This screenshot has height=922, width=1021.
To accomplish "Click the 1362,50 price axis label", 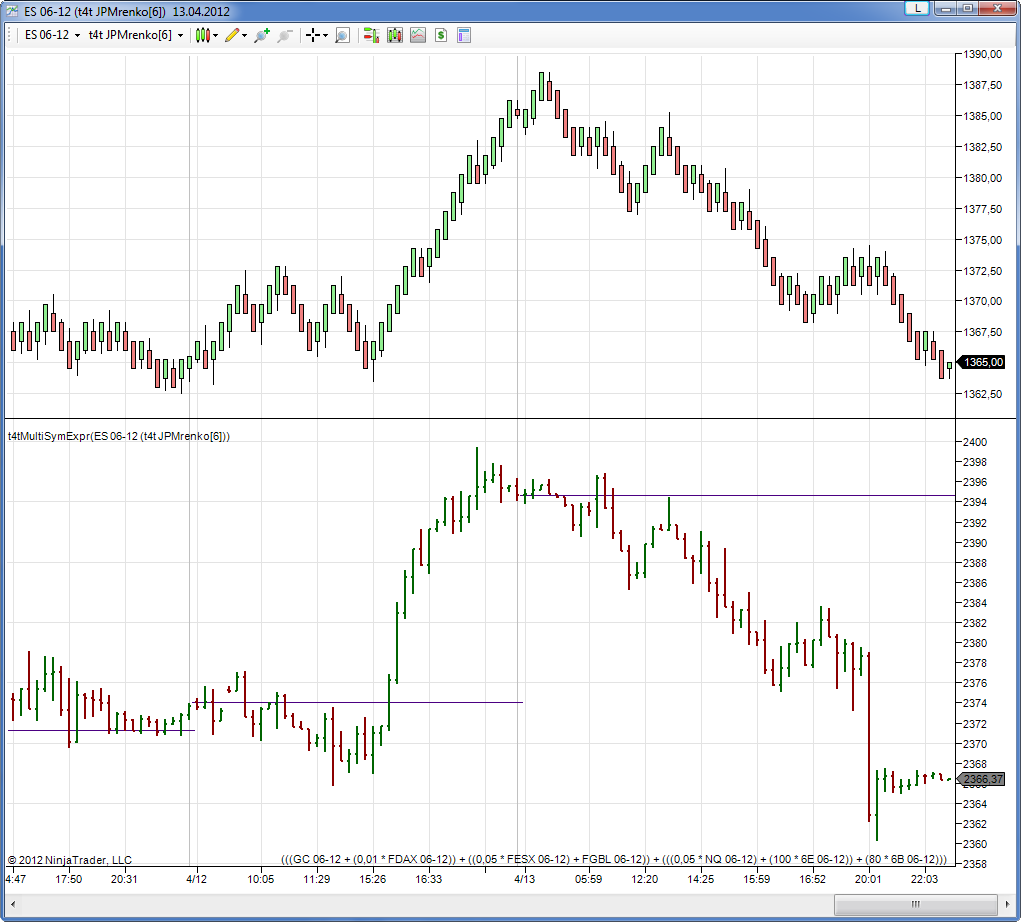I will pyautogui.click(x=983, y=394).
